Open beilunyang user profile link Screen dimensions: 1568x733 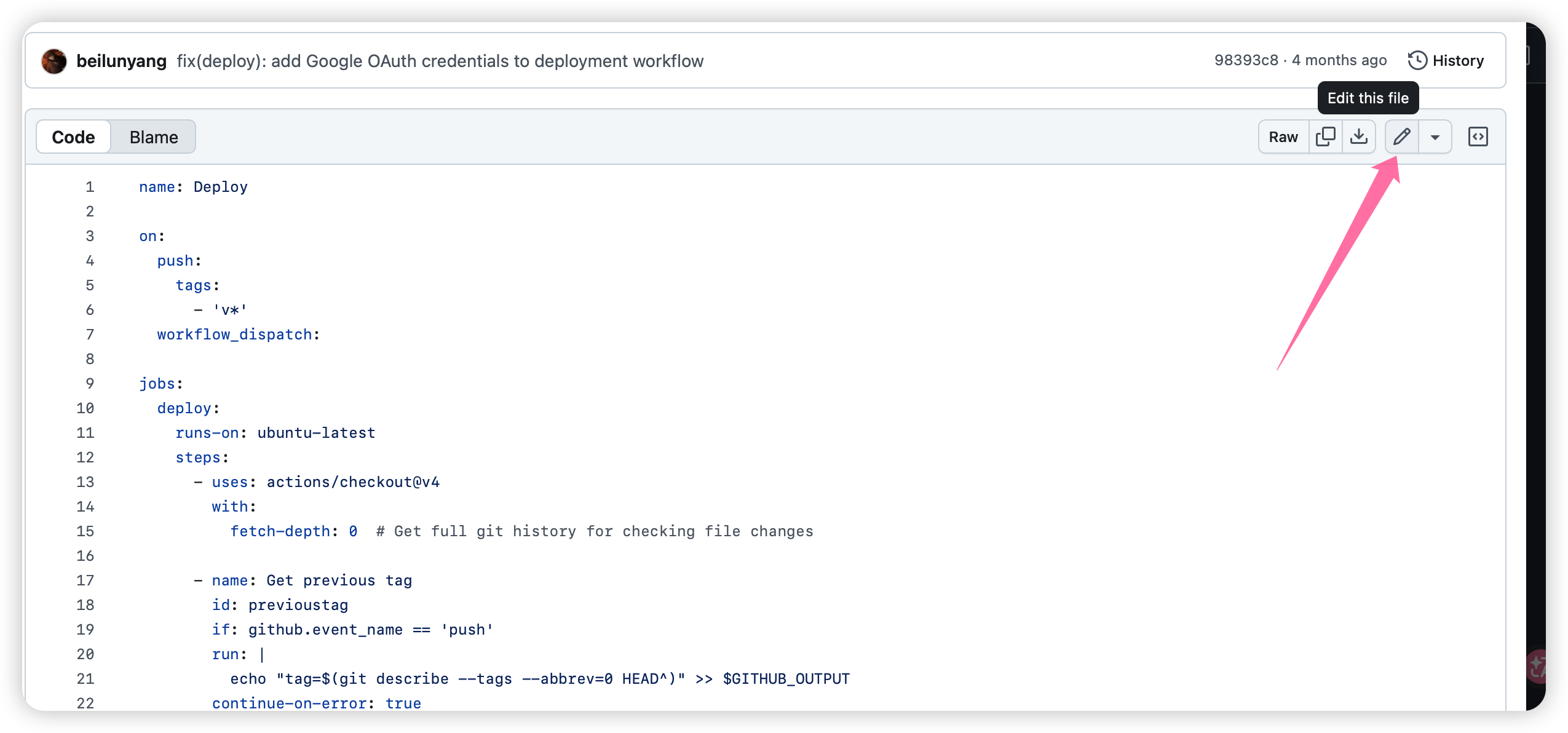click(121, 61)
